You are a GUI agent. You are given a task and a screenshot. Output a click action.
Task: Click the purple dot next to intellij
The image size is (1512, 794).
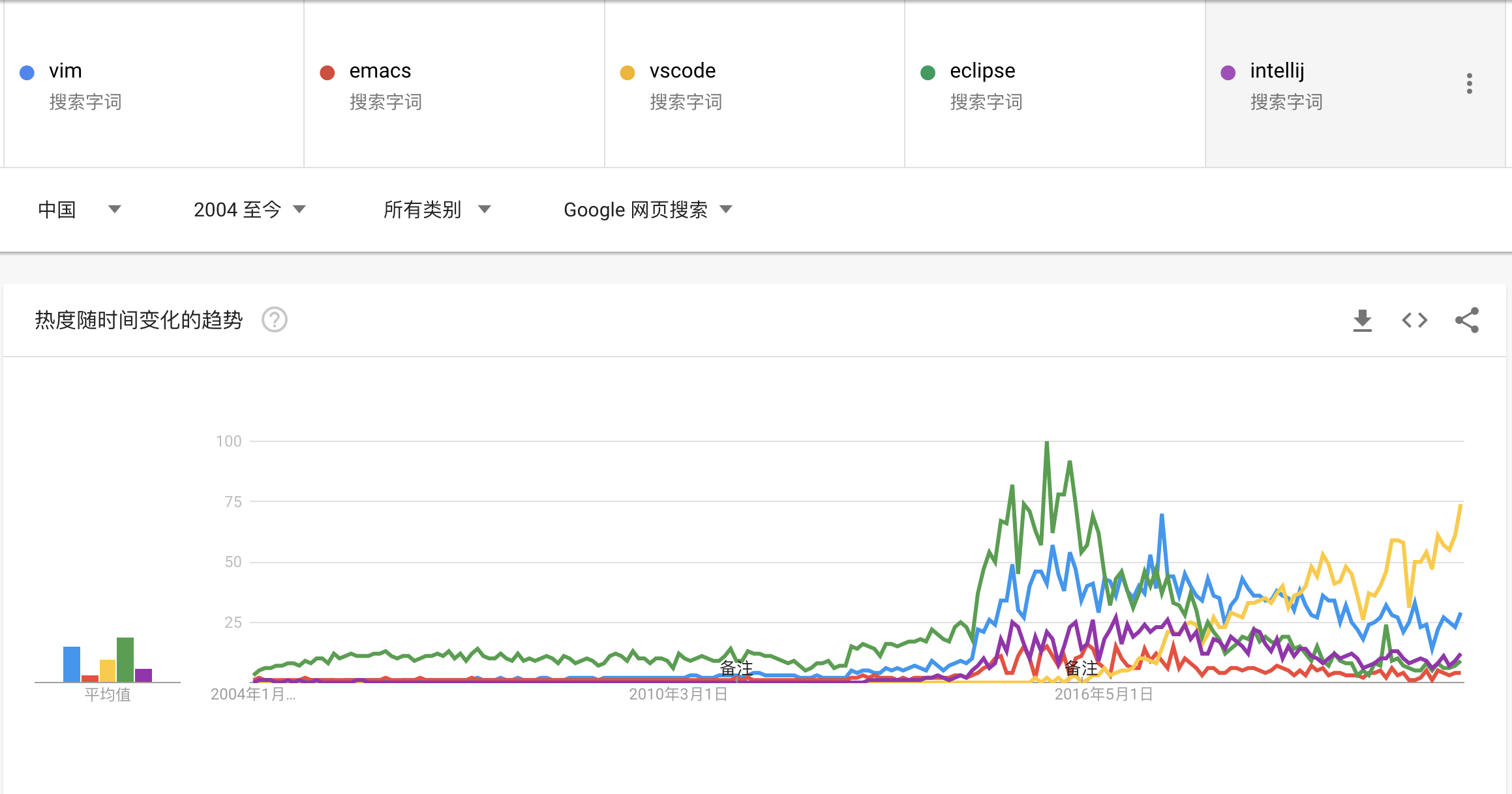click(1228, 72)
